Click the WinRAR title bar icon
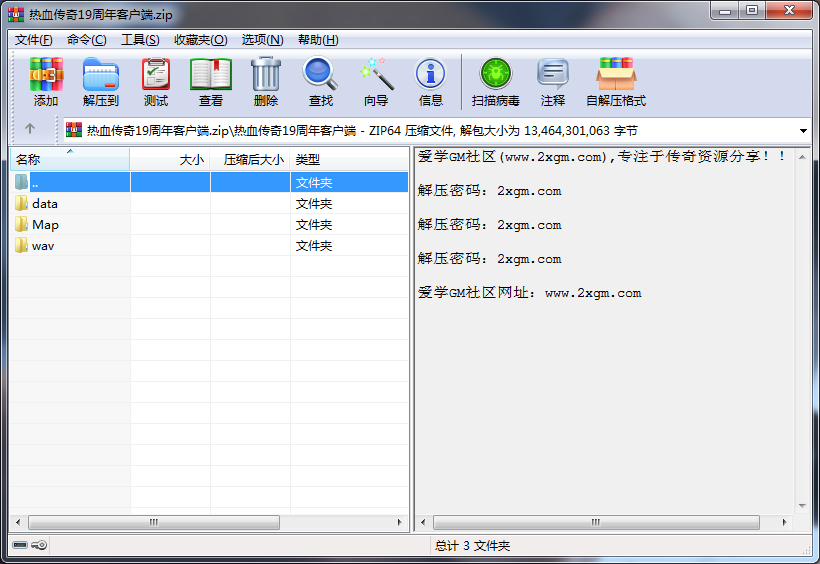The height and width of the screenshot is (564, 820). pos(16,14)
